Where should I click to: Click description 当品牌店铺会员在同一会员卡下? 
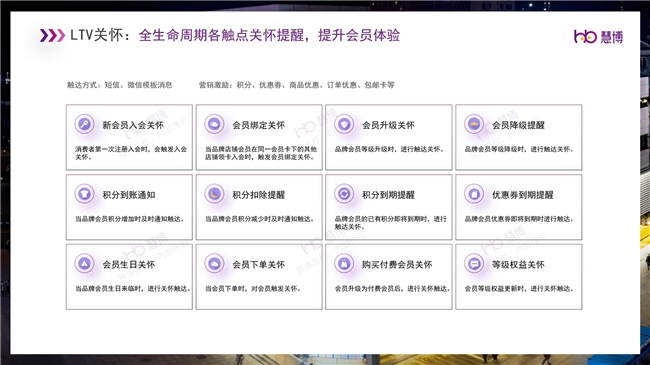261,153
